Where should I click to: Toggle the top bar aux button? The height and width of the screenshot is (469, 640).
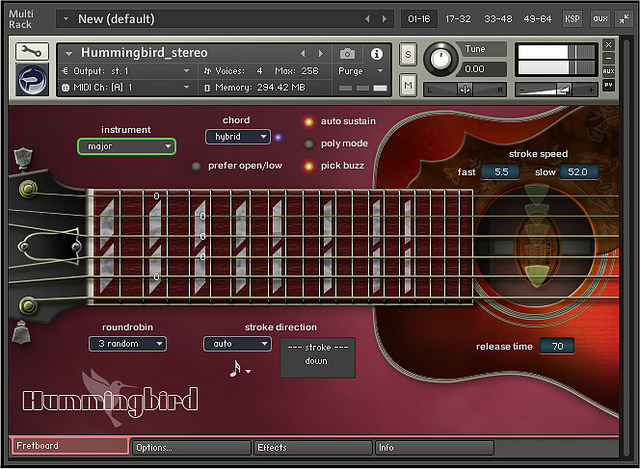(600, 19)
